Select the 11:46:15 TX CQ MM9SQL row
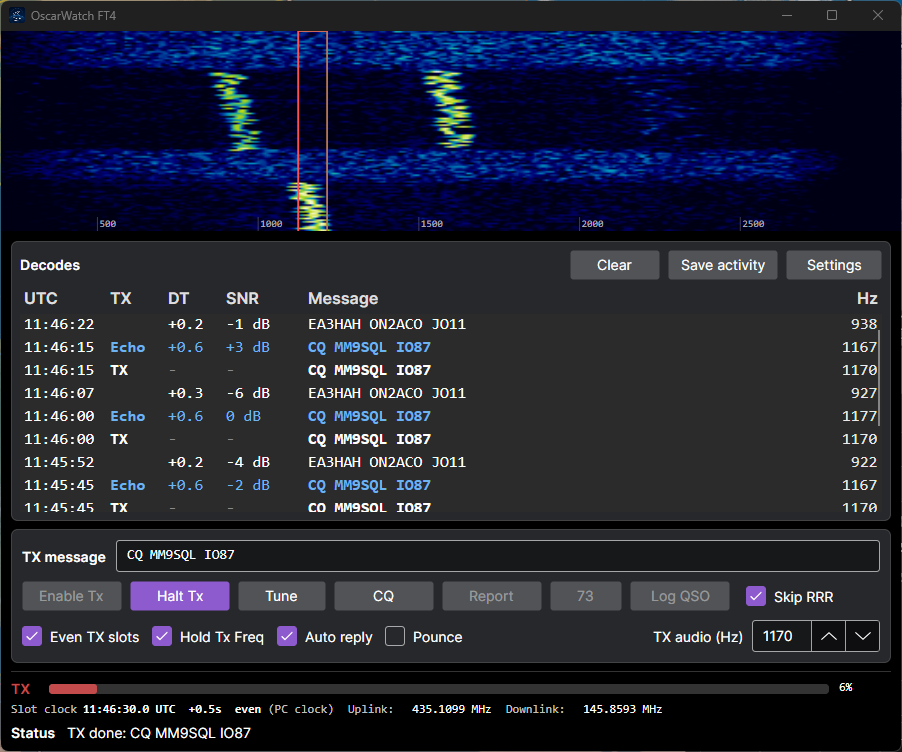Screen dimensions: 902x752 tap(450, 371)
